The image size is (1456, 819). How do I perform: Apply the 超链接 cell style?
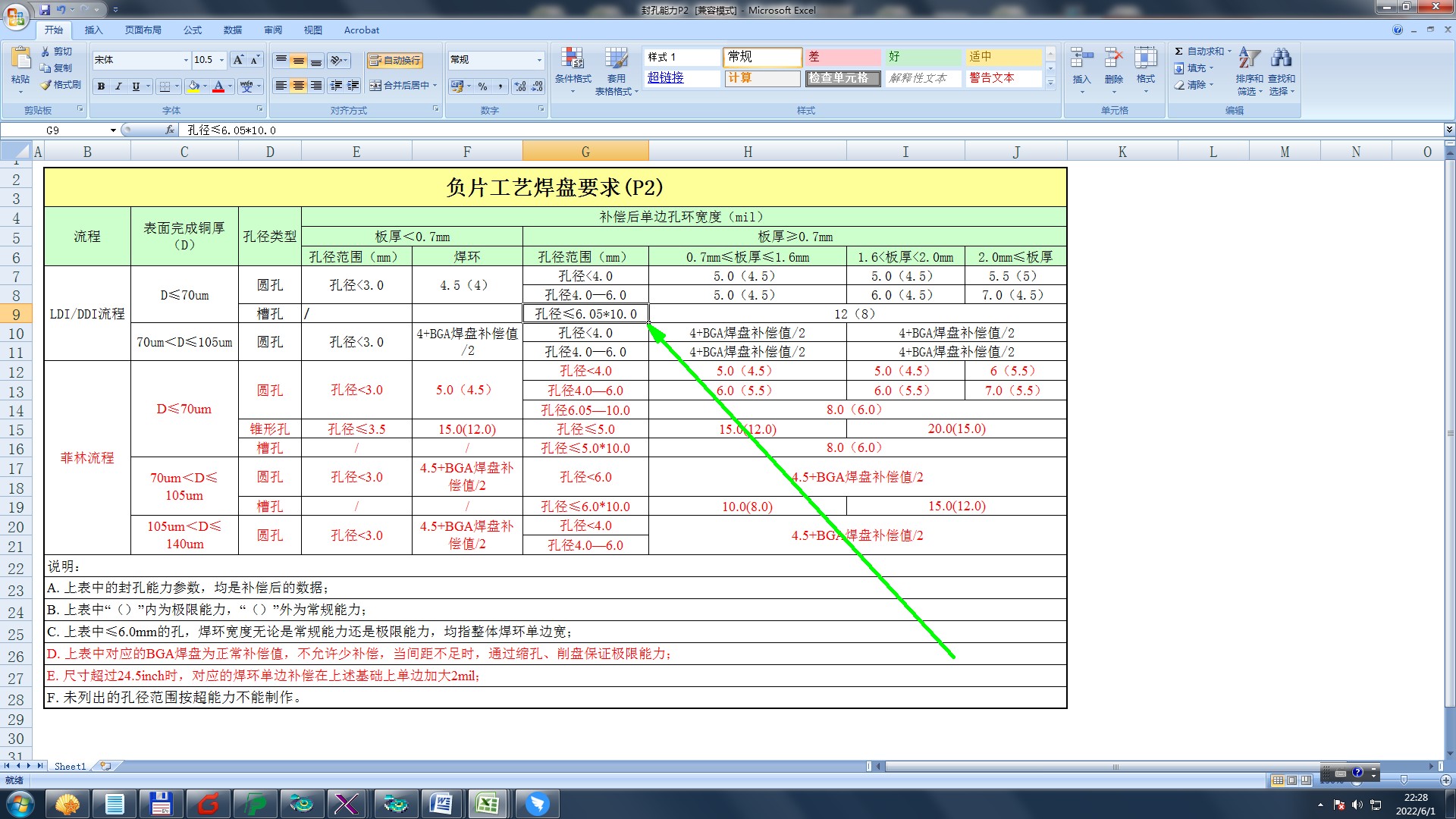pos(666,78)
